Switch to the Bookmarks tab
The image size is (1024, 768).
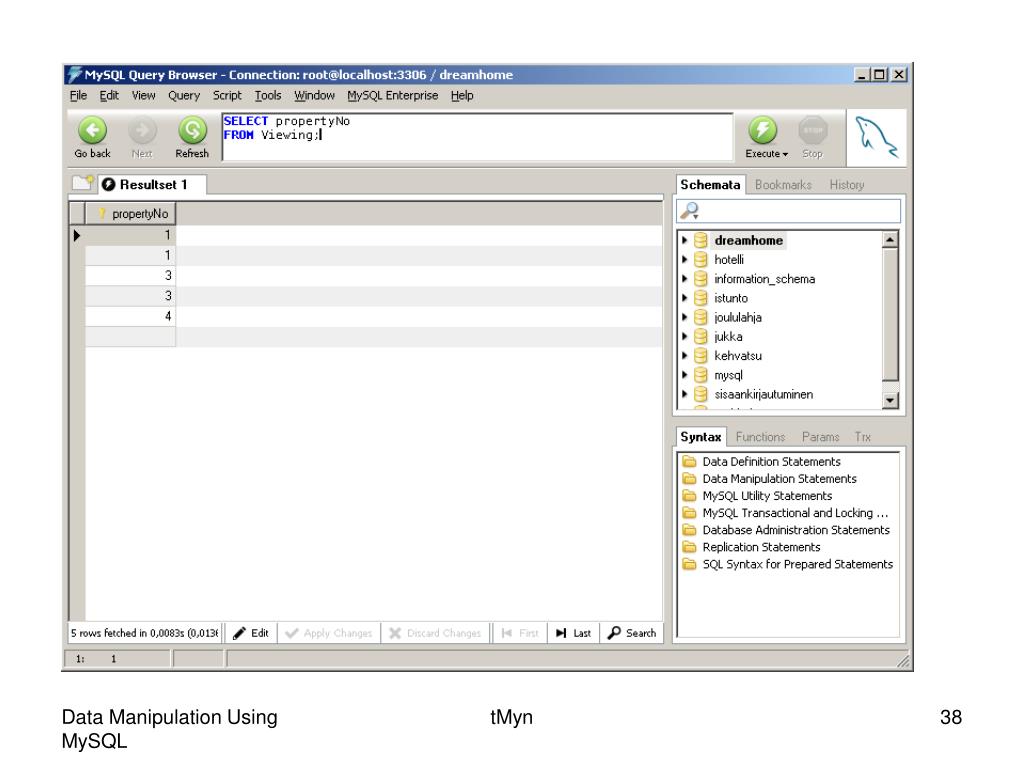tap(783, 185)
